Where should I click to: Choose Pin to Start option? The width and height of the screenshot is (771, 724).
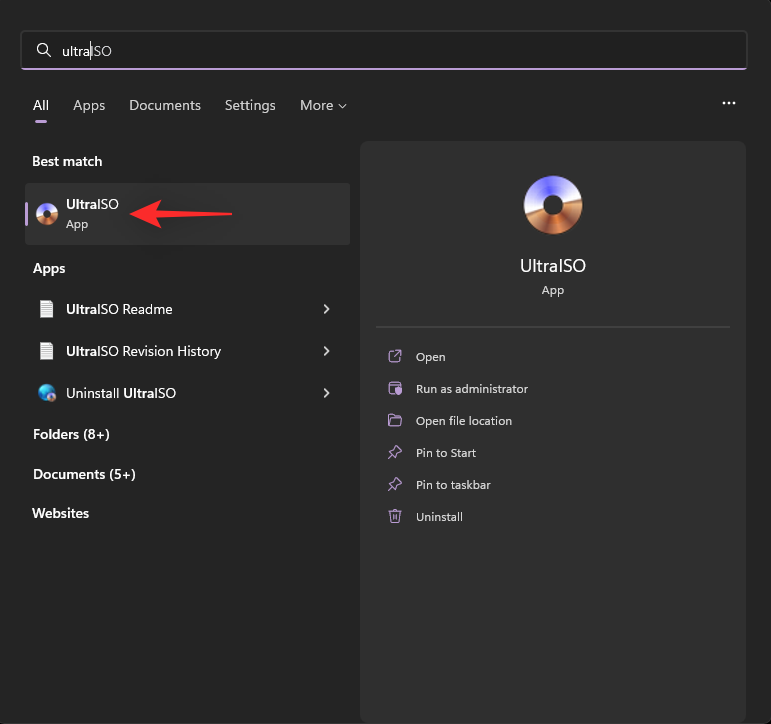pos(445,452)
